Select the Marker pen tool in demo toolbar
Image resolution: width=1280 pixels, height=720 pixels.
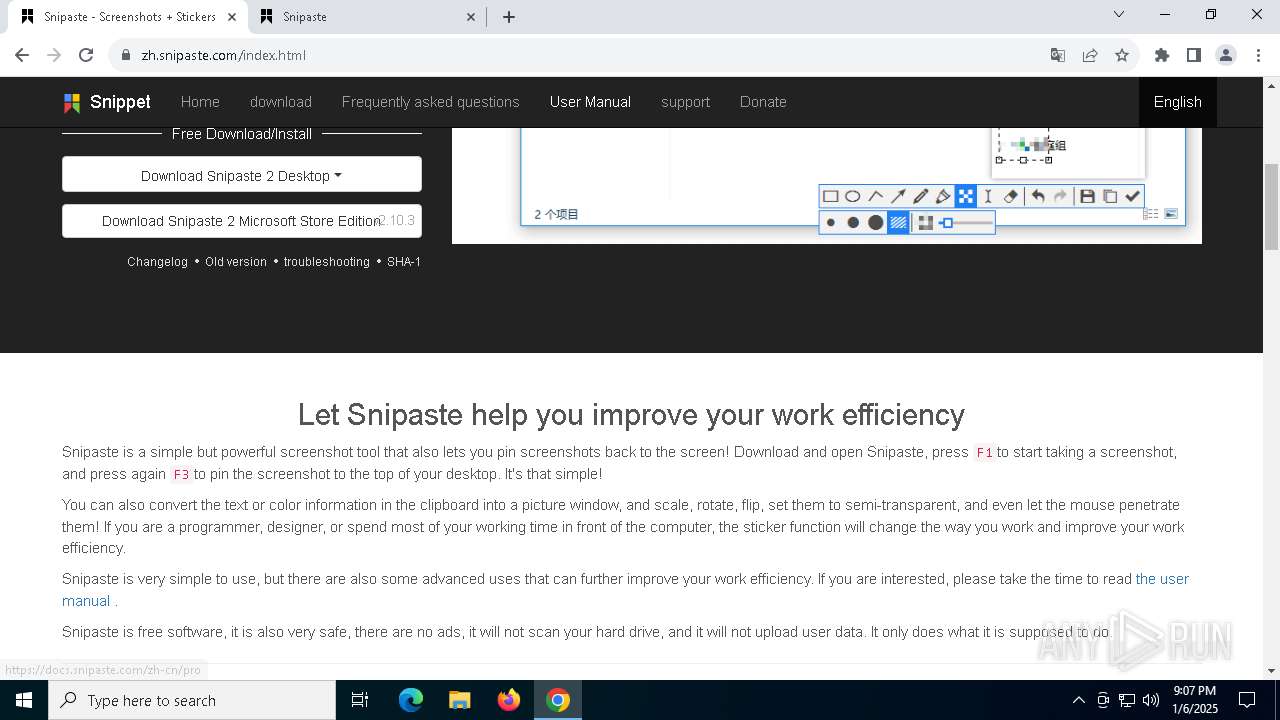click(x=943, y=197)
